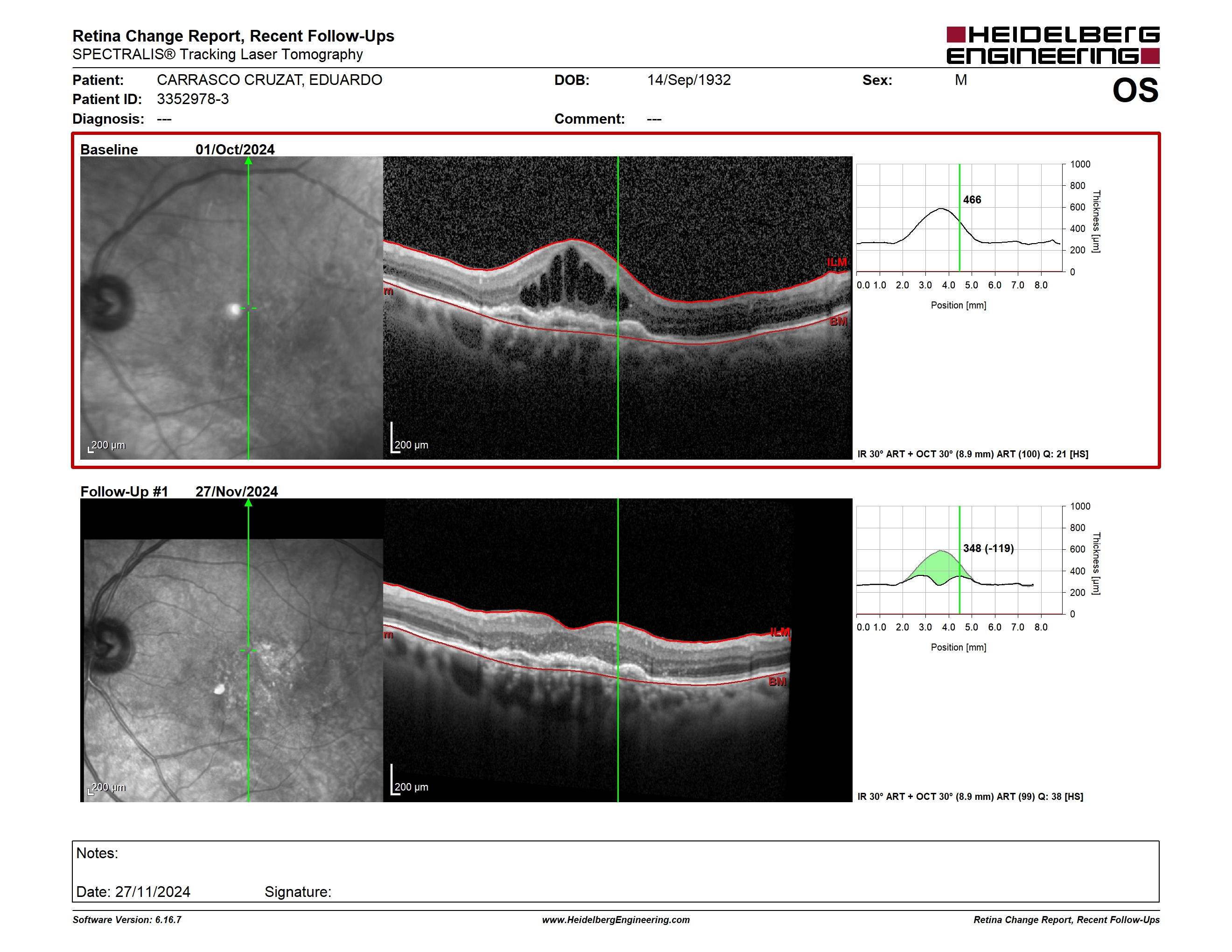Click the 200 µm scale on Follow-Up fundus
This screenshot has height=952, width=1232.
pyautogui.click(x=106, y=788)
